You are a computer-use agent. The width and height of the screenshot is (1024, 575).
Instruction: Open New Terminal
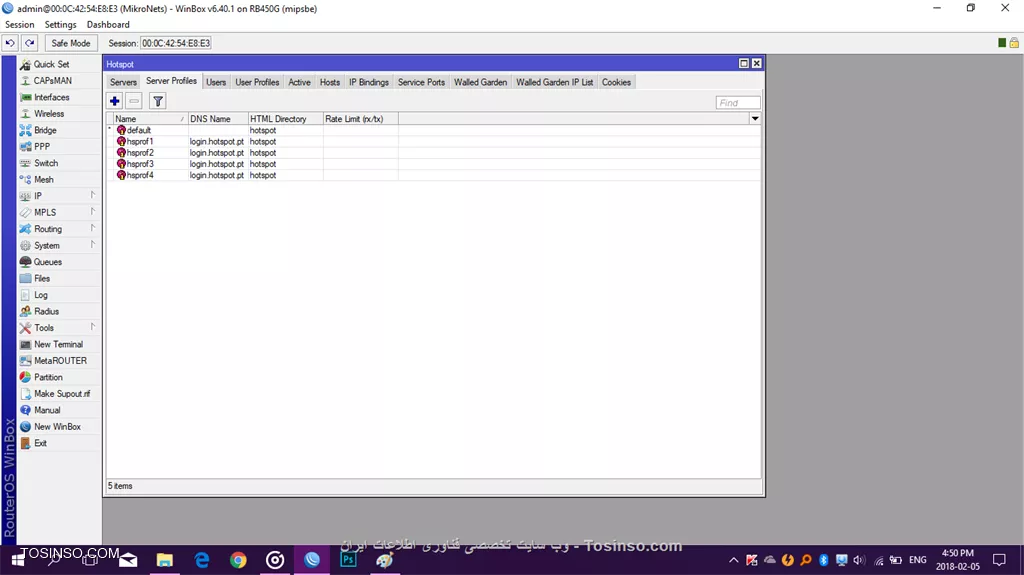pos(59,344)
